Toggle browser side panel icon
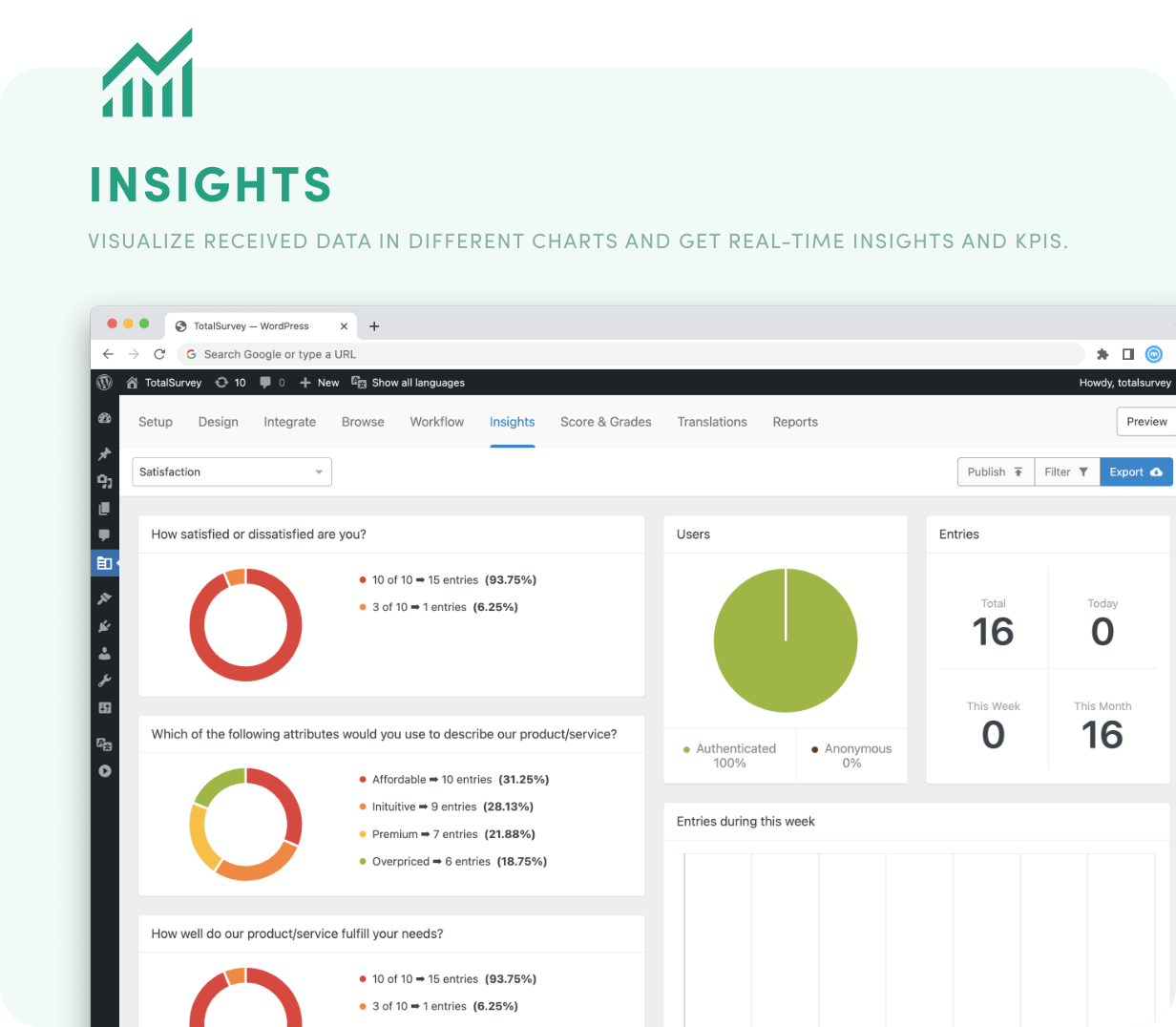This screenshot has height=1027, width=1176. [x=1128, y=354]
